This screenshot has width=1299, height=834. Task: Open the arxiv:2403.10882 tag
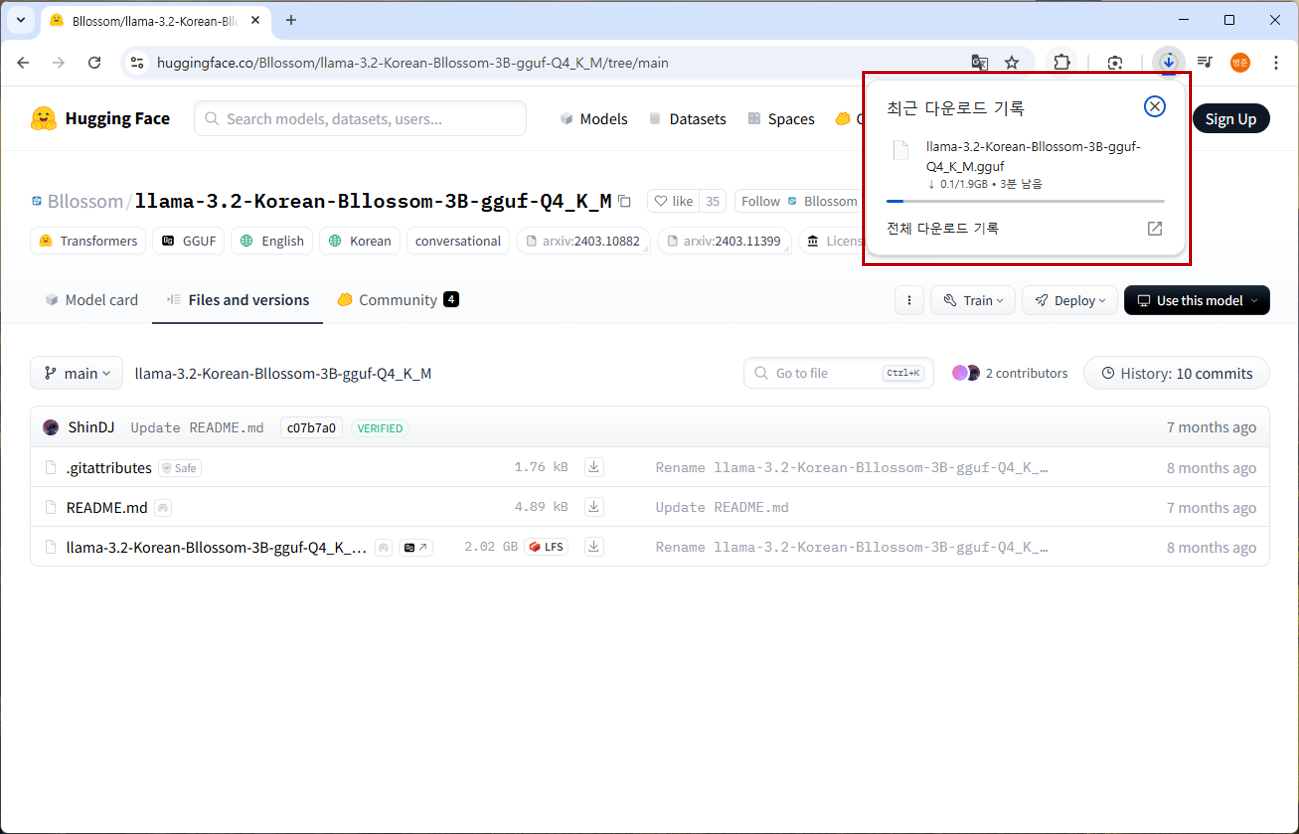(x=584, y=241)
